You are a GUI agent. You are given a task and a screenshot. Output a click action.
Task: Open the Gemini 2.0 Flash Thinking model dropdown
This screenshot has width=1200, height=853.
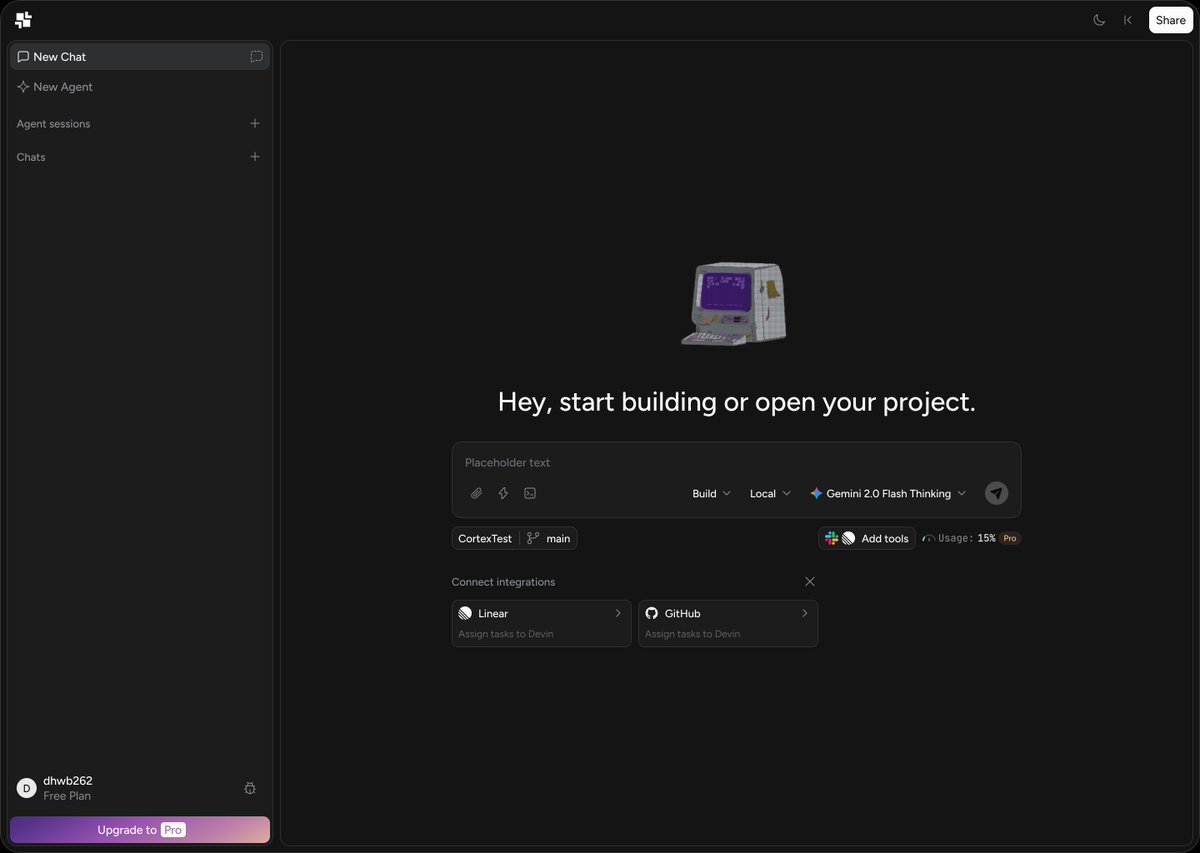[888, 493]
